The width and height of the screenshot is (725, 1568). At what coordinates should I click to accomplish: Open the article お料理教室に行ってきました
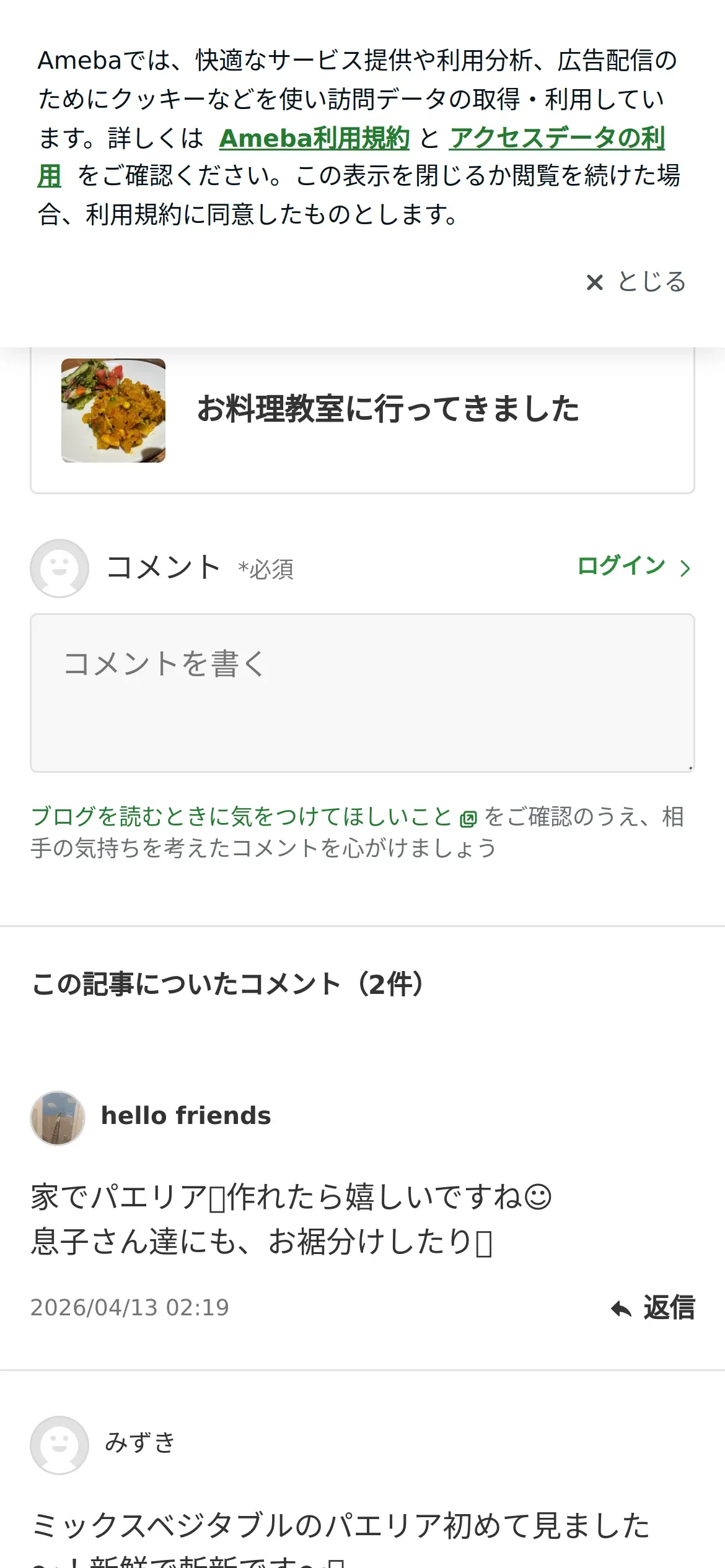(388, 409)
